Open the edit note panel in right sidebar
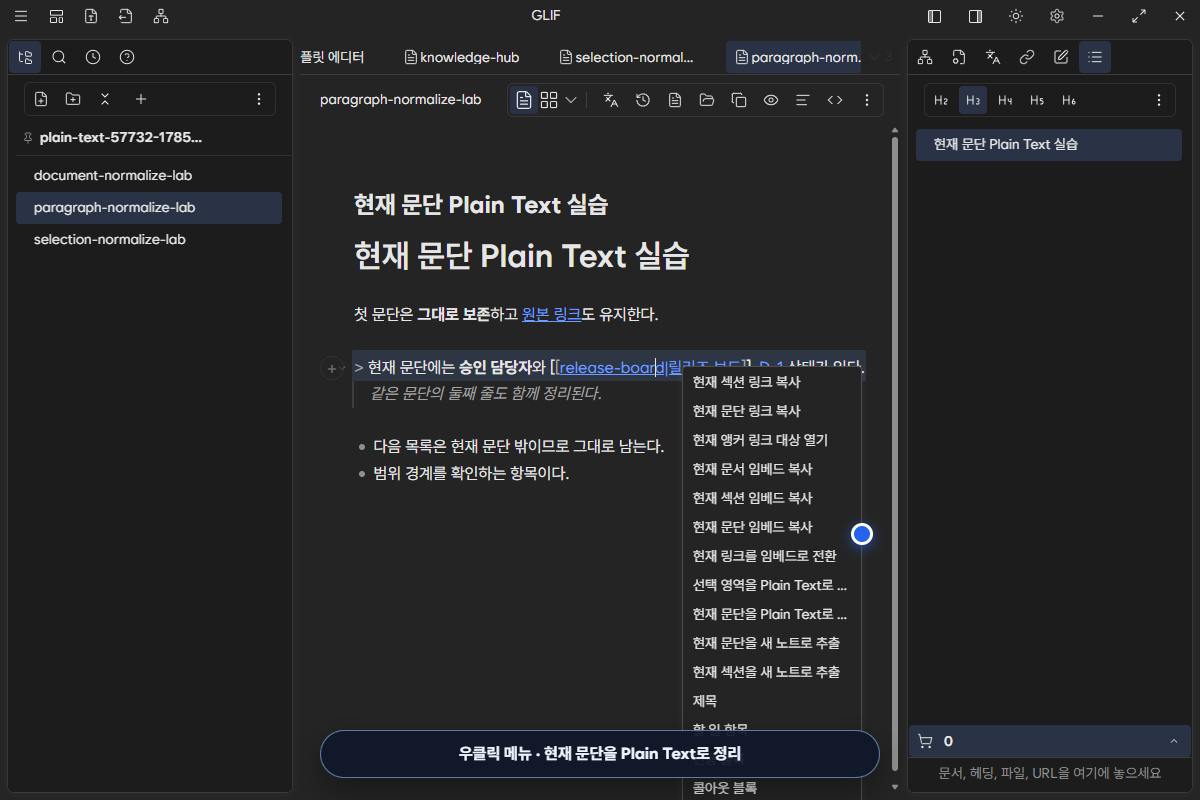This screenshot has height=800, width=1200. point(1061,57)
